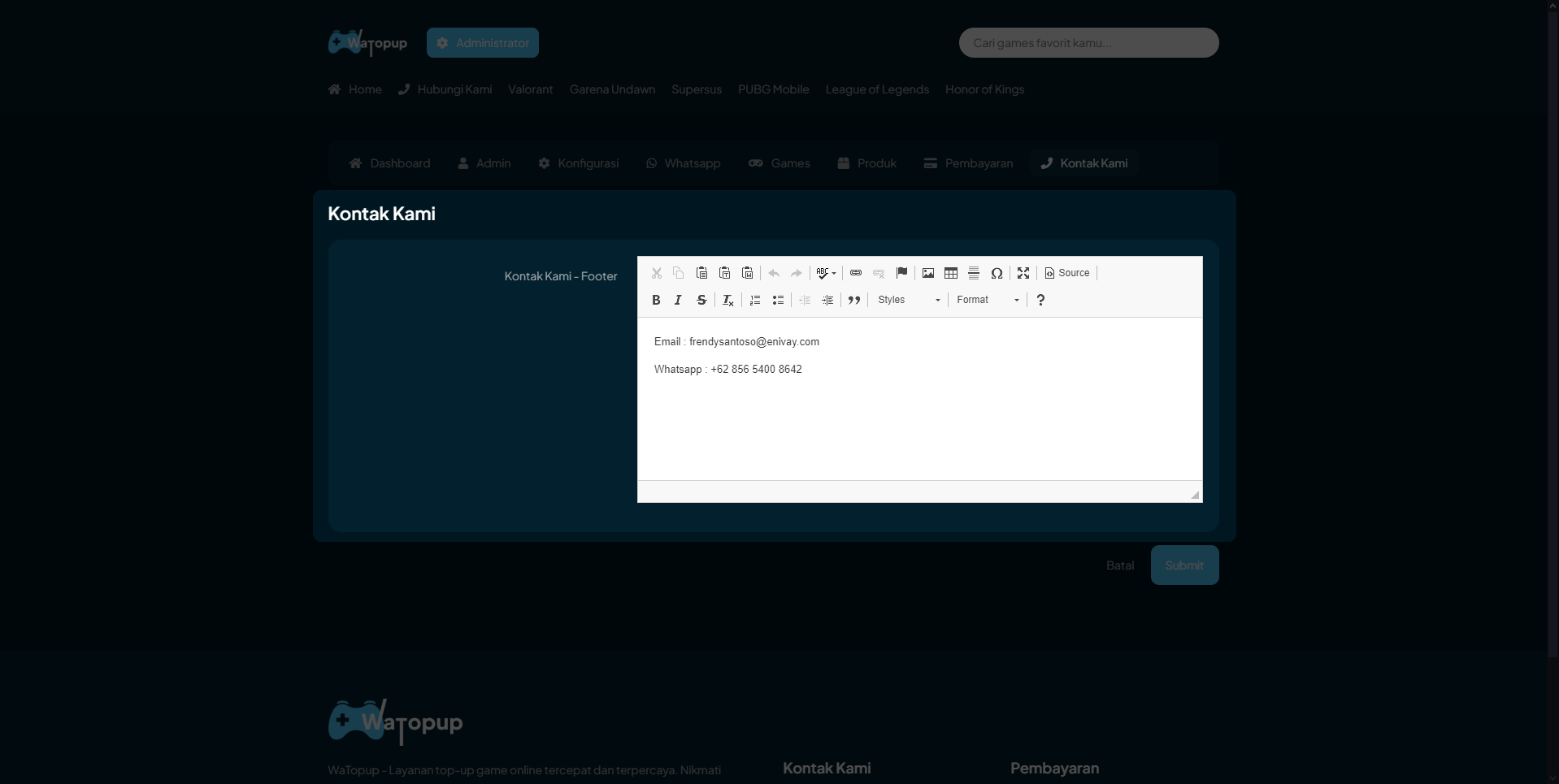Click the Whatsapp number line in editor
Viewport: 1559px width, 784px height.
[x=728, y=370]
